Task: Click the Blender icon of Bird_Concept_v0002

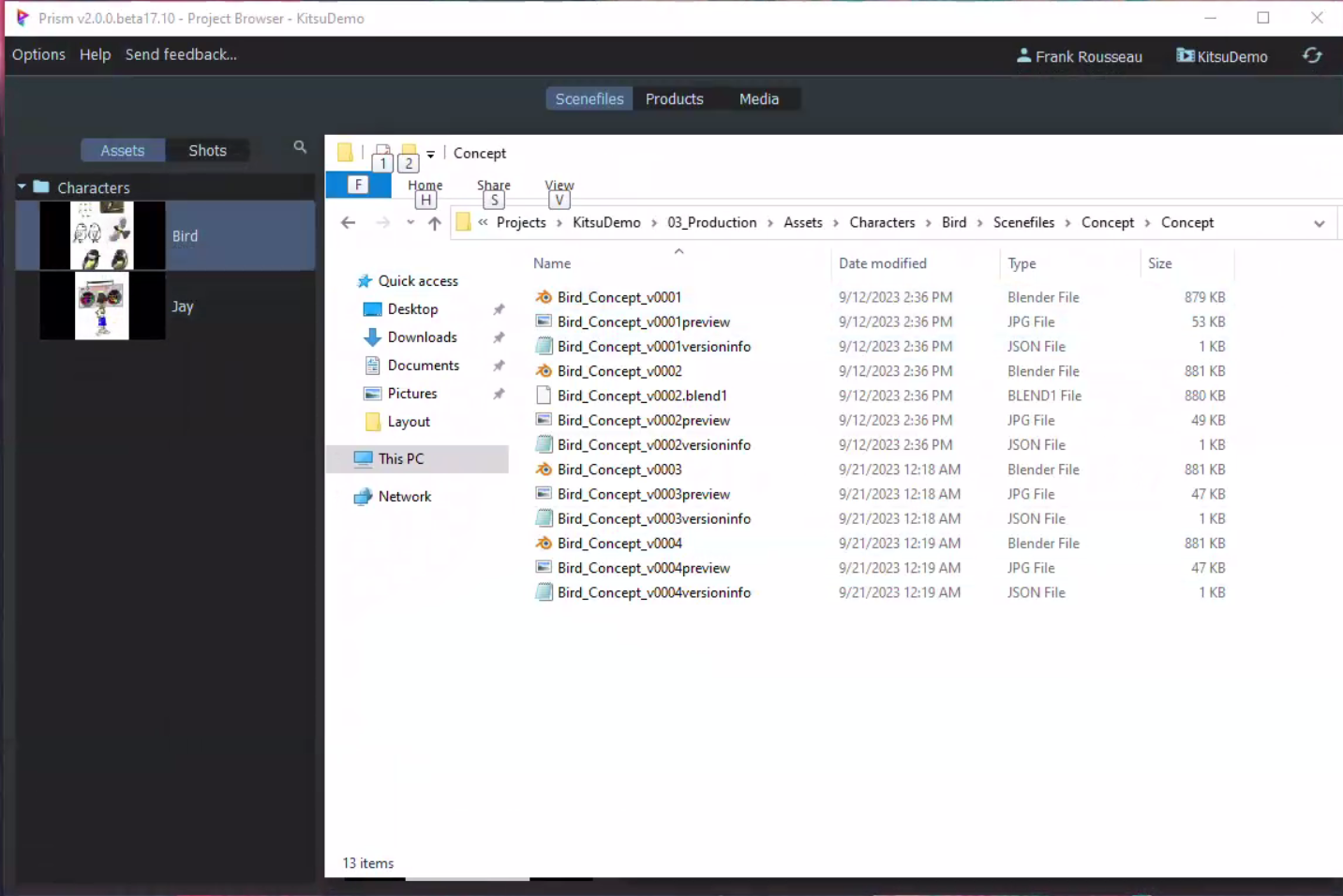Action: [x=544, y=371]
